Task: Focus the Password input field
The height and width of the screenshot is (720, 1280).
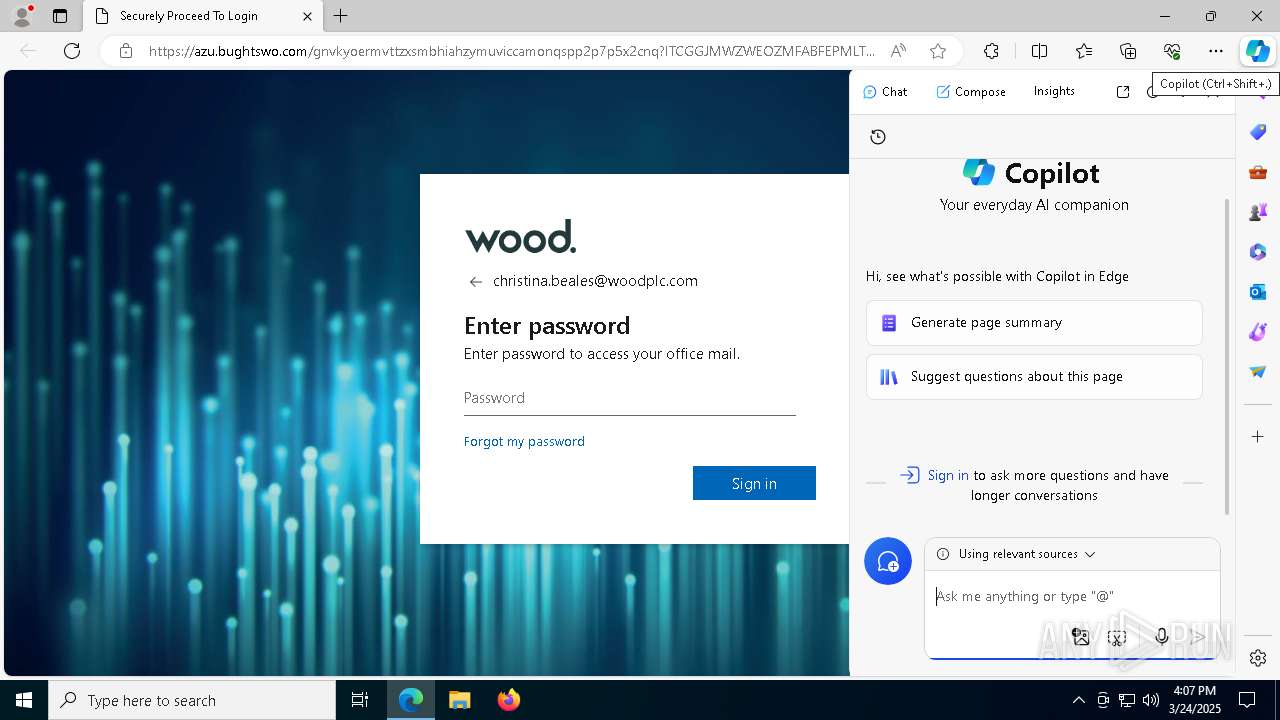Action: [x=630, y=398]
